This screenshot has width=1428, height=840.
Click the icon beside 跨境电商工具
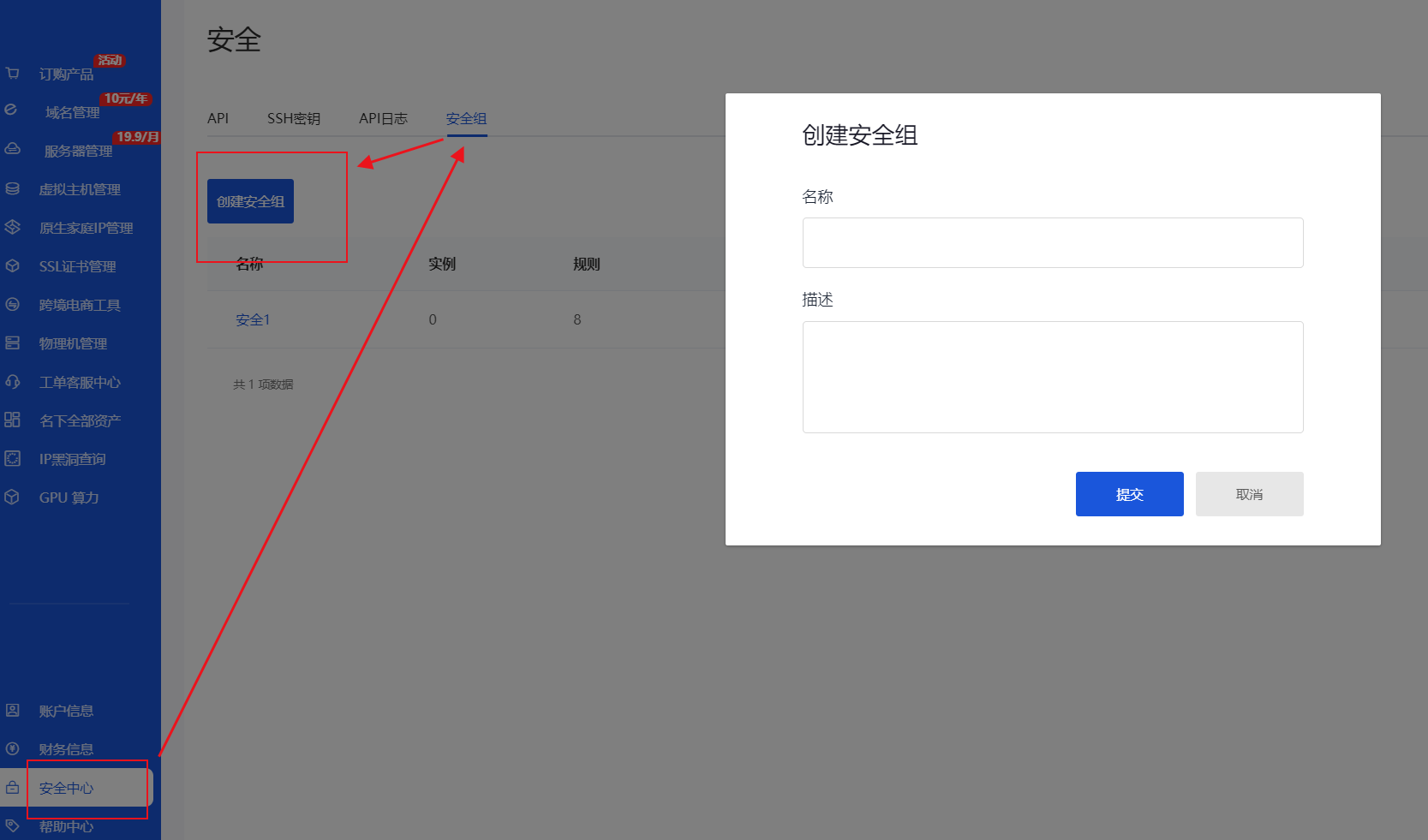coord(12,304)
